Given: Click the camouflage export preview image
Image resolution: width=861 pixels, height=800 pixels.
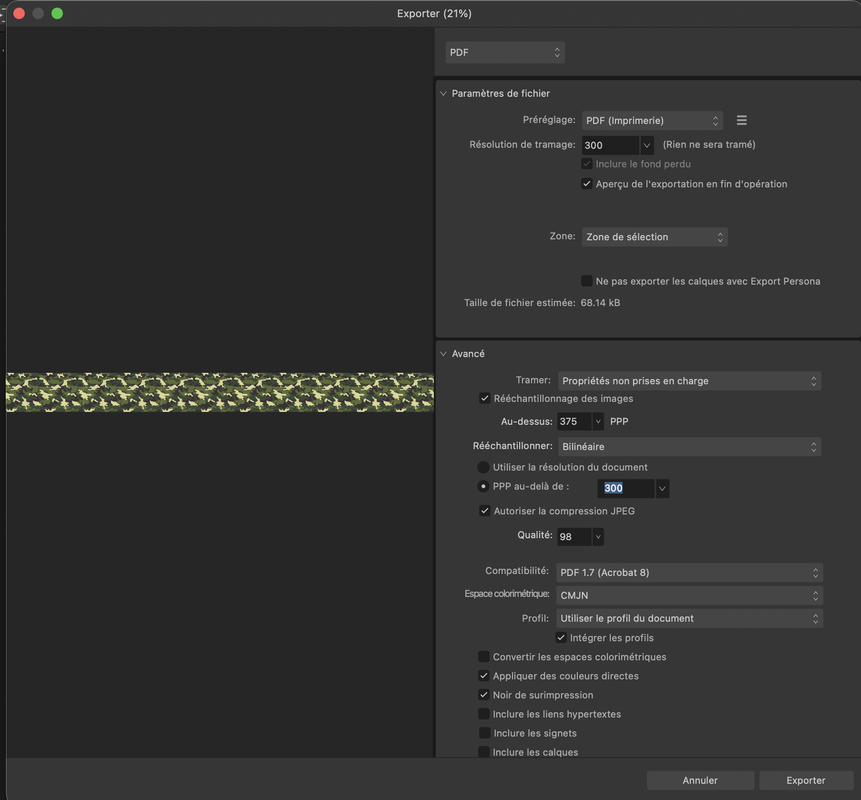Looking at the screenshot, I should tap(220, 392).
